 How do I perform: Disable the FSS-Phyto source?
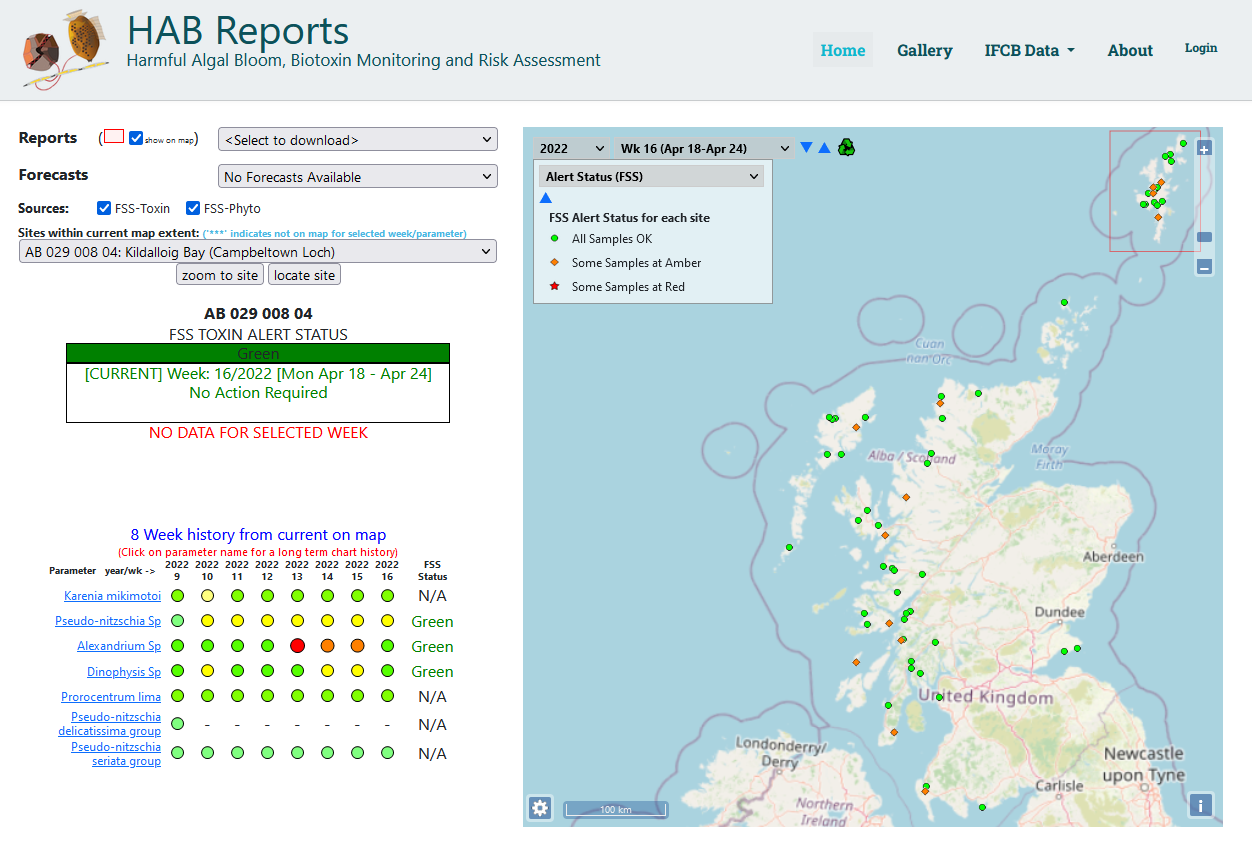pyautogui.click(x=192, y=208)
